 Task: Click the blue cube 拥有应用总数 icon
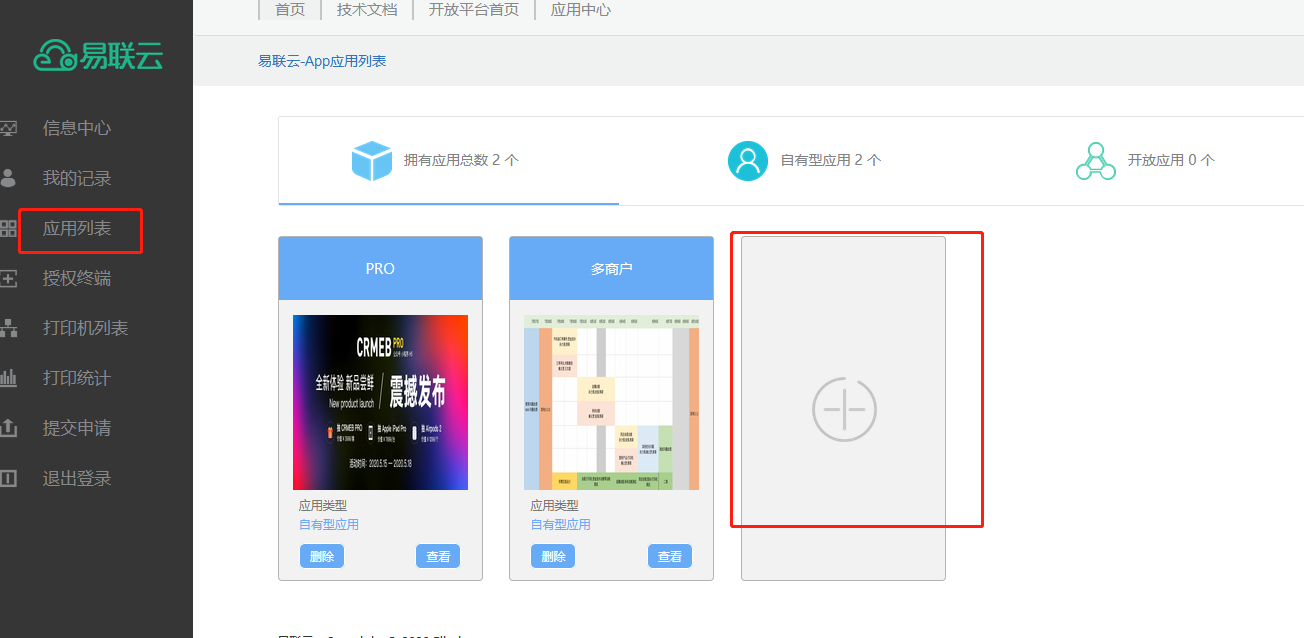tap(371, 160)
